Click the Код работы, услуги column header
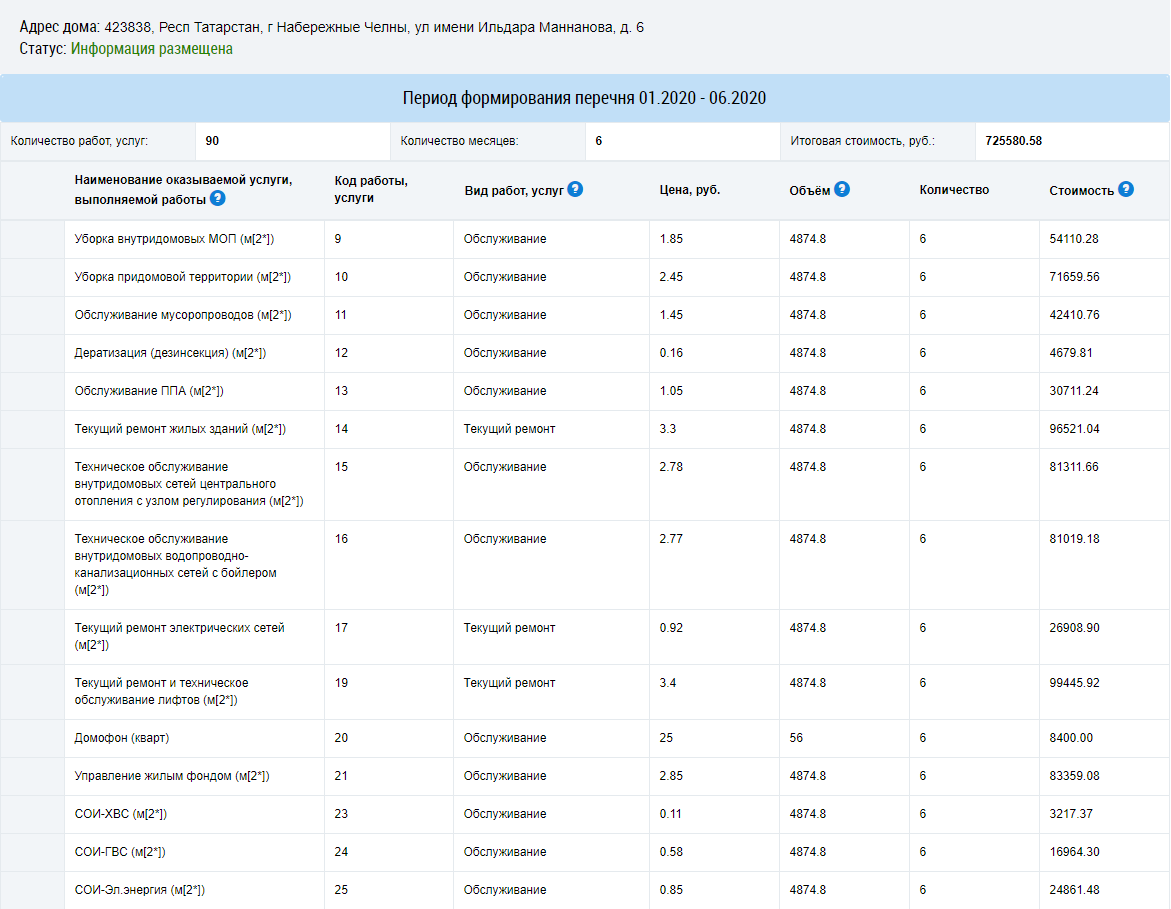The height and width of the screenshot is (909, 1171). point(370,190)
